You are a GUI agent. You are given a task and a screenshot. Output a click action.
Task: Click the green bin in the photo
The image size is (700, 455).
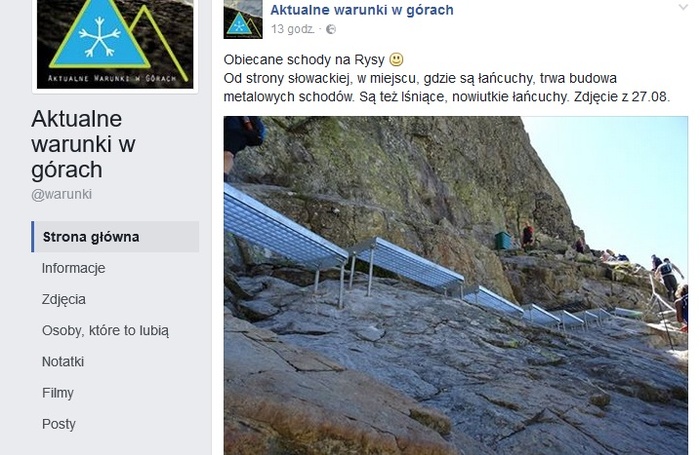coord(503,240)
